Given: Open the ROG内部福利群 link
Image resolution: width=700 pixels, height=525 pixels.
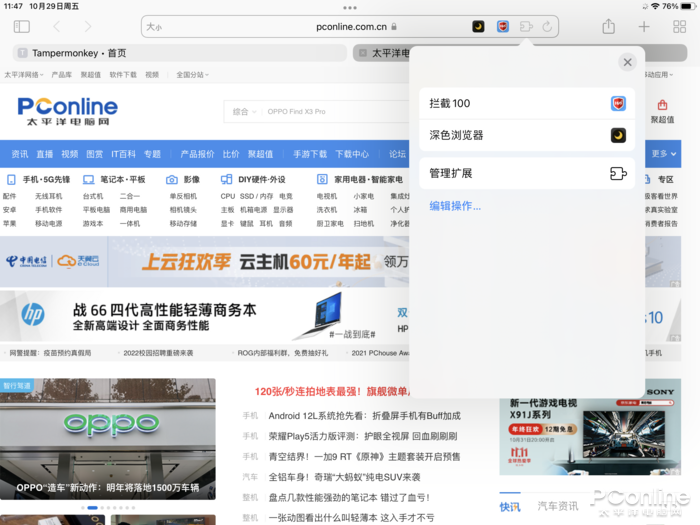Looking at the screenshot, I should tap(283, 353).
